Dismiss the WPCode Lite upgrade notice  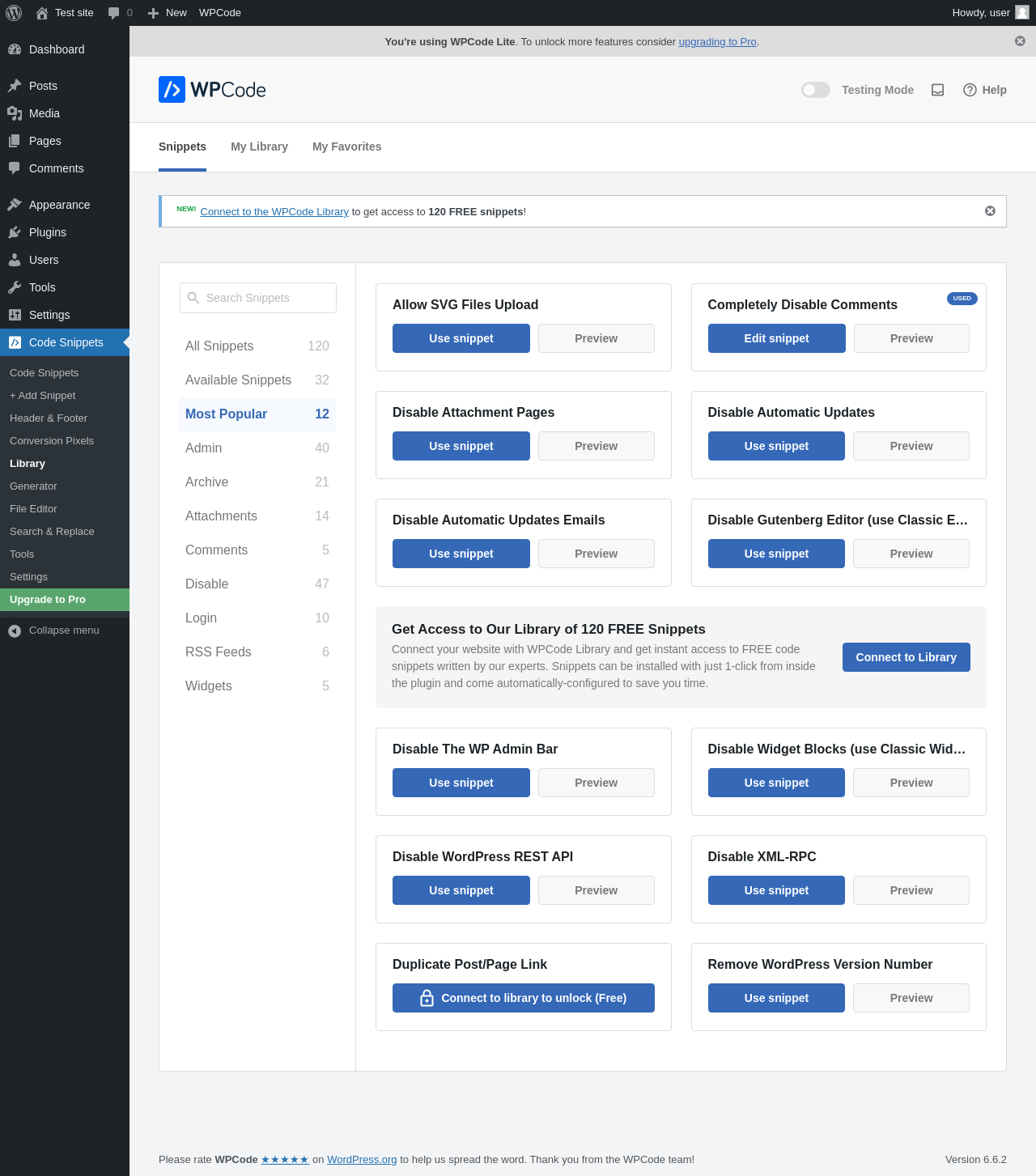[x=1020, y=41]
